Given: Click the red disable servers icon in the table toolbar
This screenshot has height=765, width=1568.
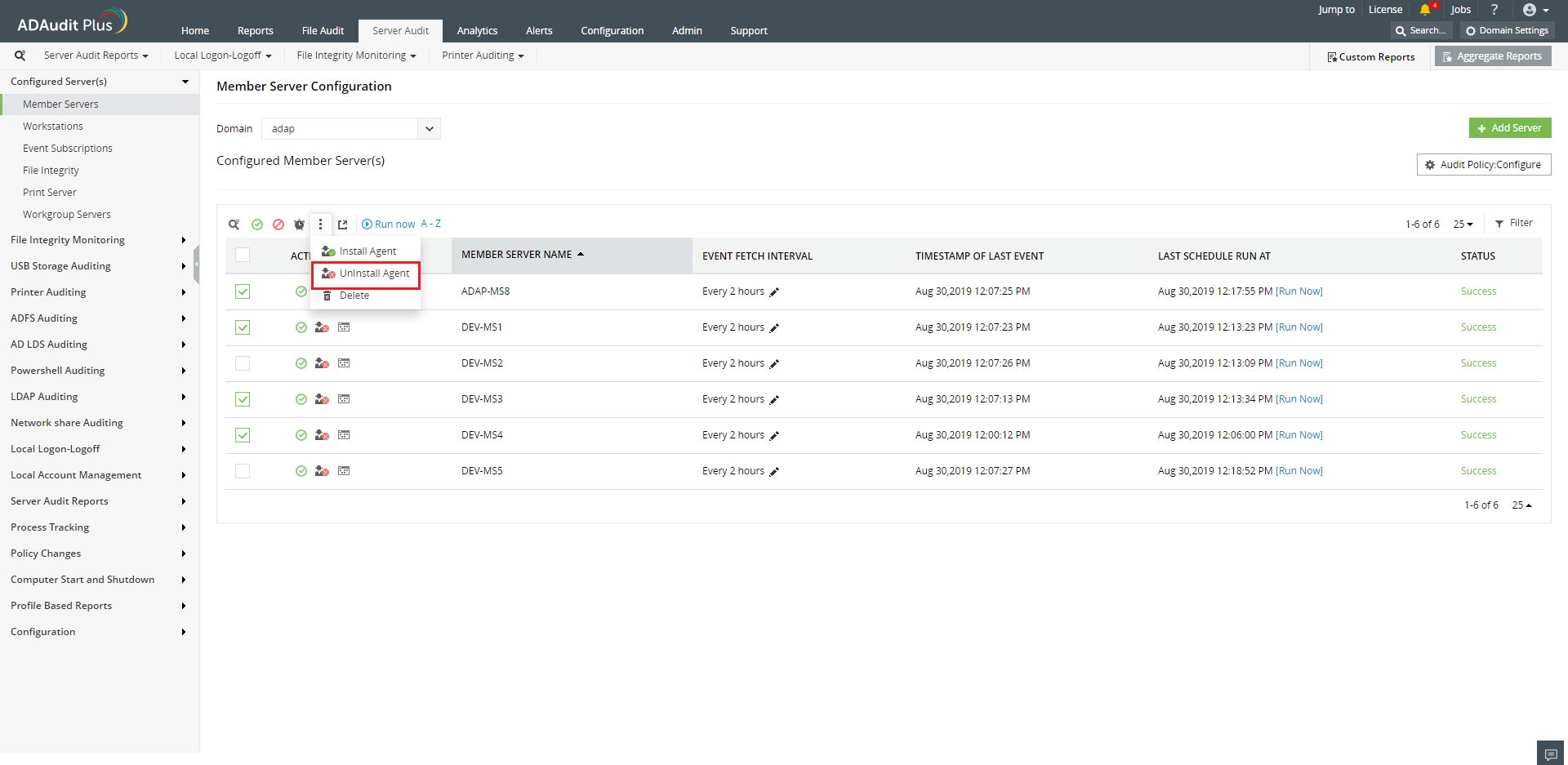Looking at the screenshot, I should 278,225.
